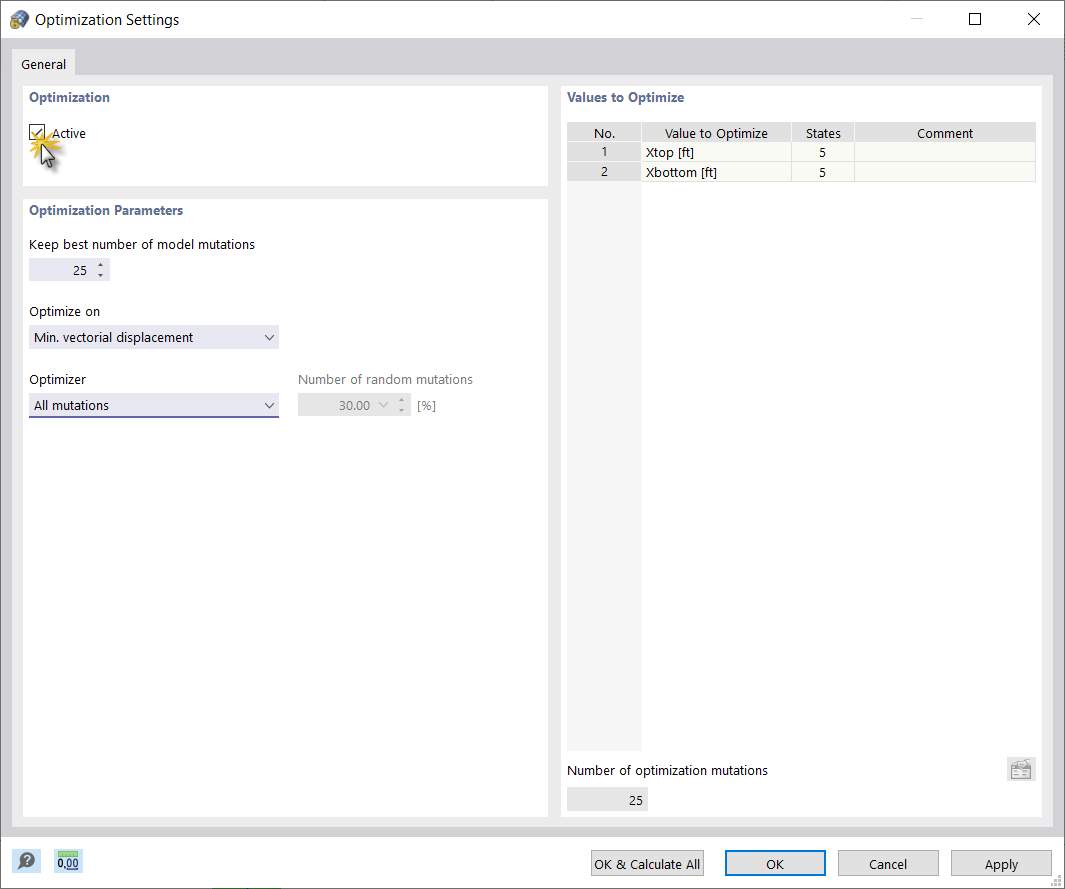The width and height of the screenshot is (1065, 889).
Task: Click the resize grip at bottom-right corner
Action: (1057, 881)
